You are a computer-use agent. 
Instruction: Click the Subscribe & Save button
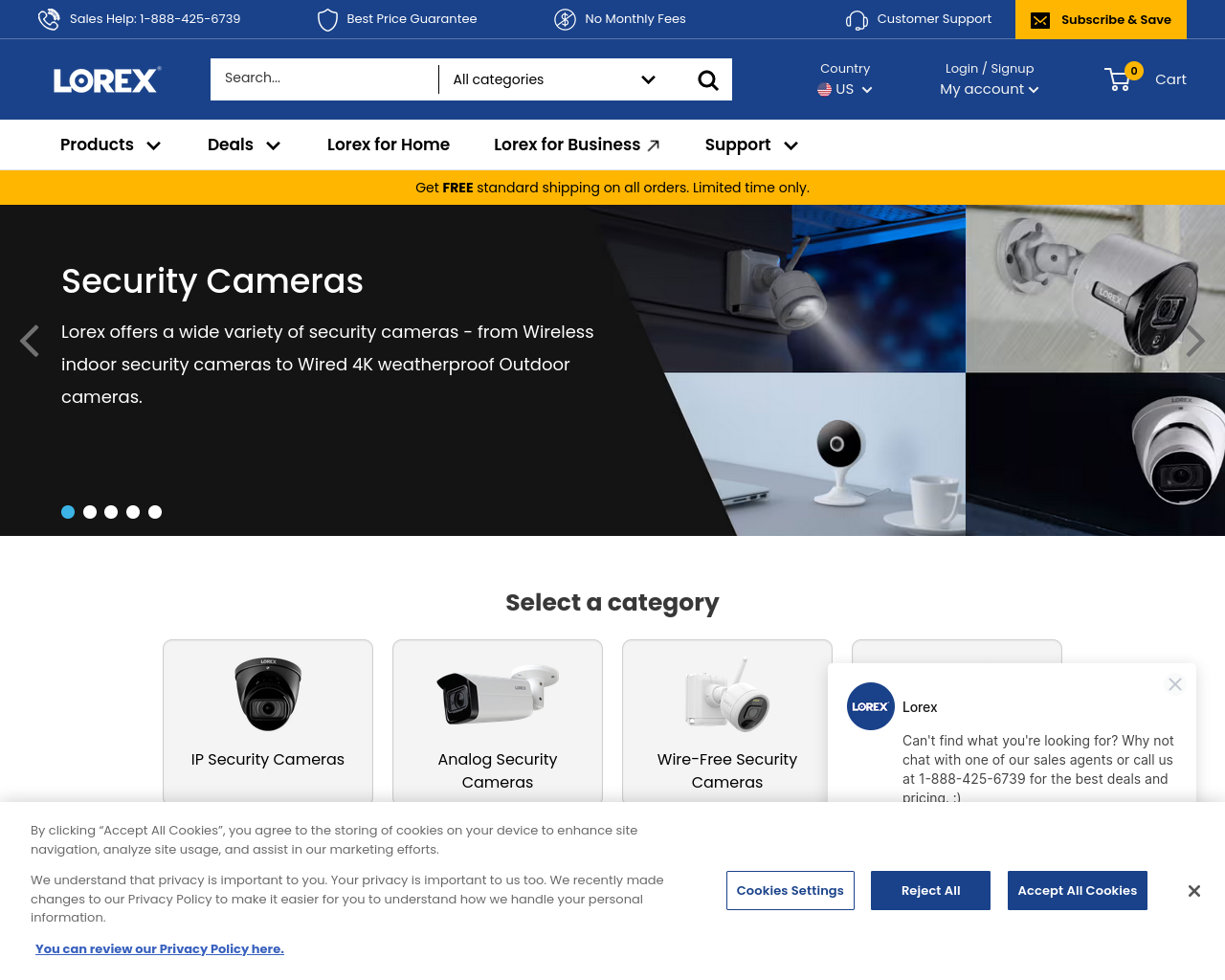coord(1101,19)
